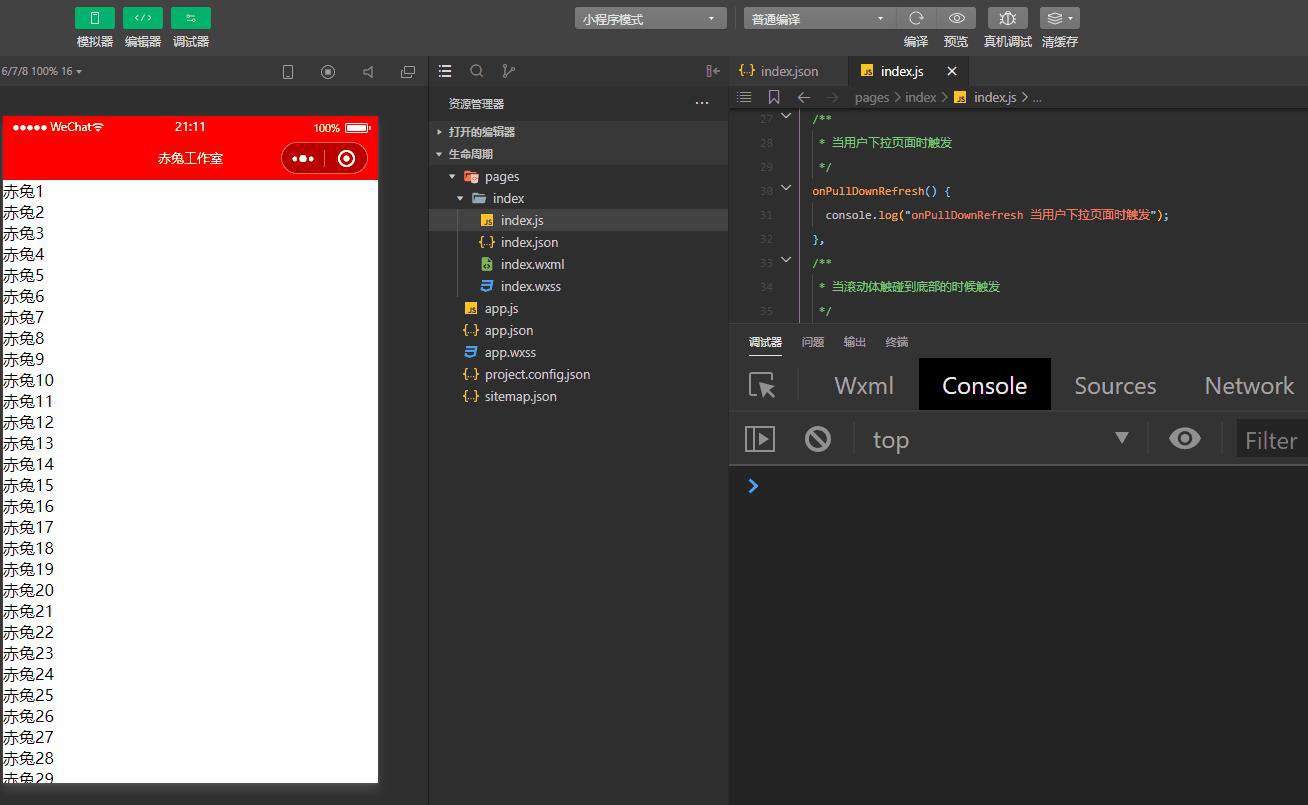Image resolution: width=1308 pixels, height=805 pixels.
Task: Open the mini program mode dropdown
Action: pos(650,19)
